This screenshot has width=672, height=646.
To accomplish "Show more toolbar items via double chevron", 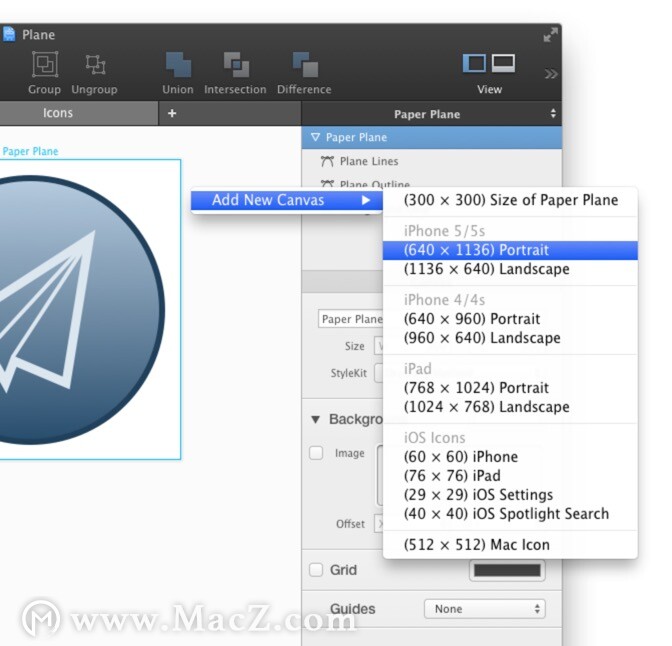I will coord(551,74).
